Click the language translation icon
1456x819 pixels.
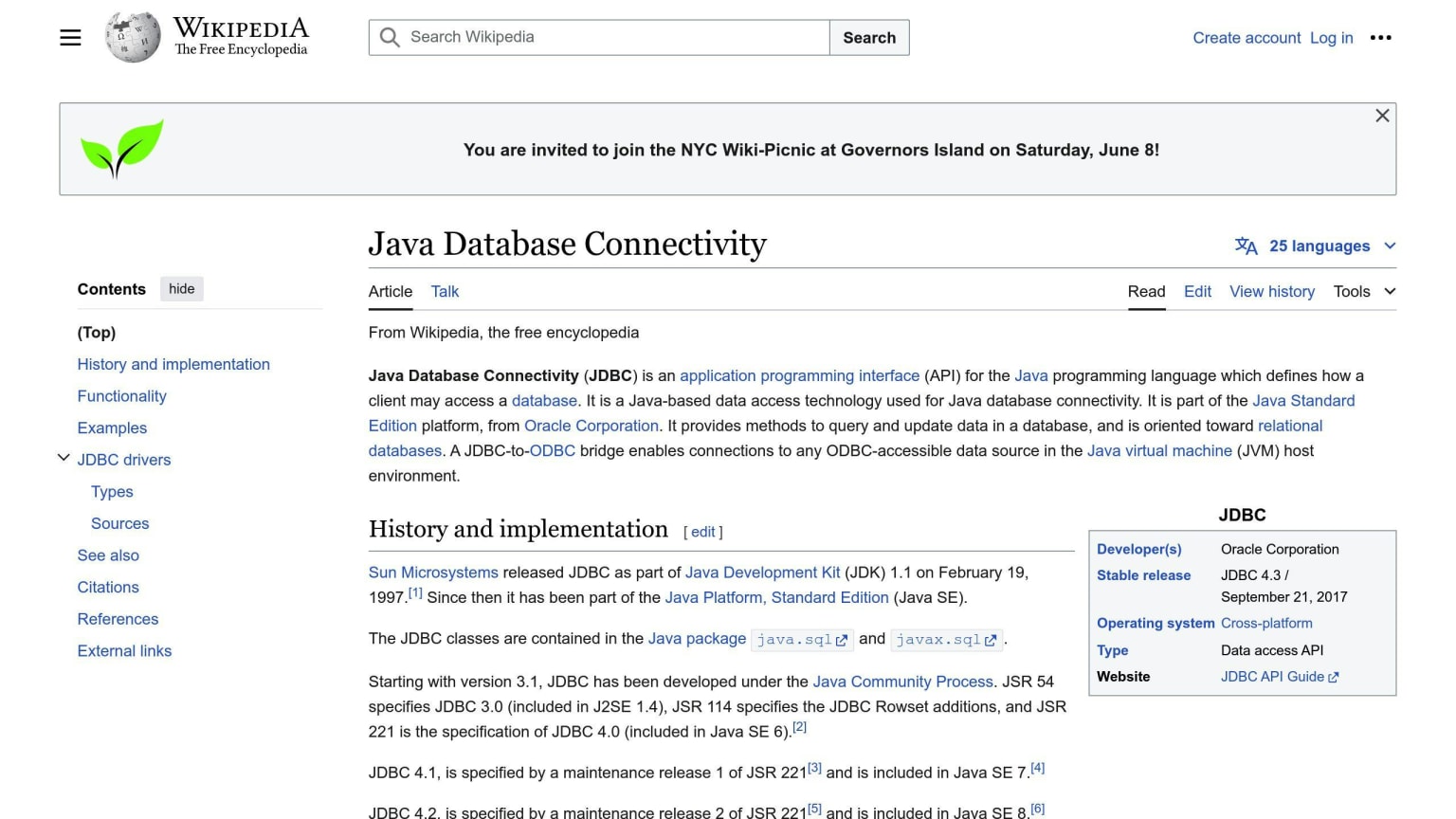coord(1247,246)
